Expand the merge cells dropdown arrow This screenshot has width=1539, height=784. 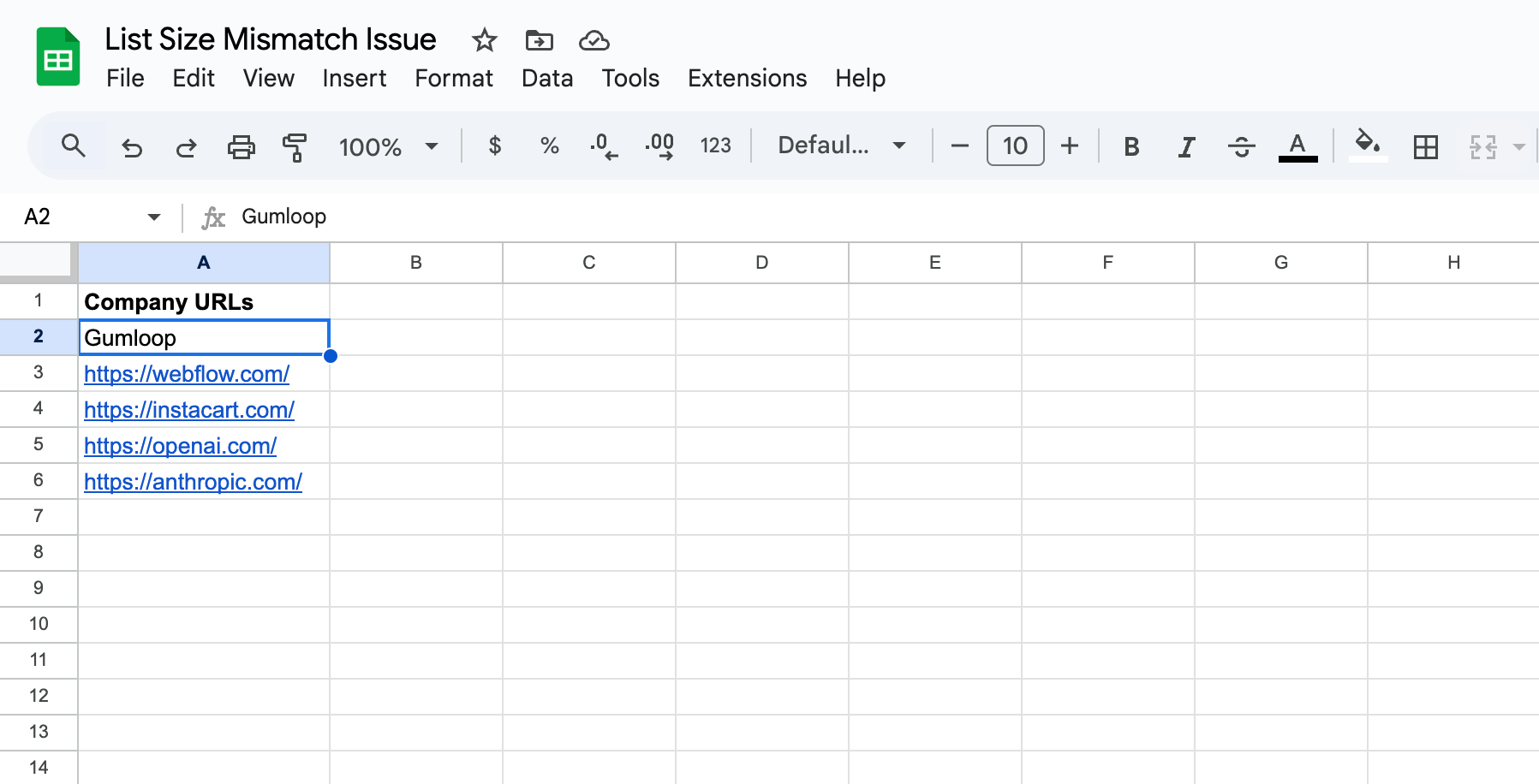pyautogui.click(x=1518, y=147)
